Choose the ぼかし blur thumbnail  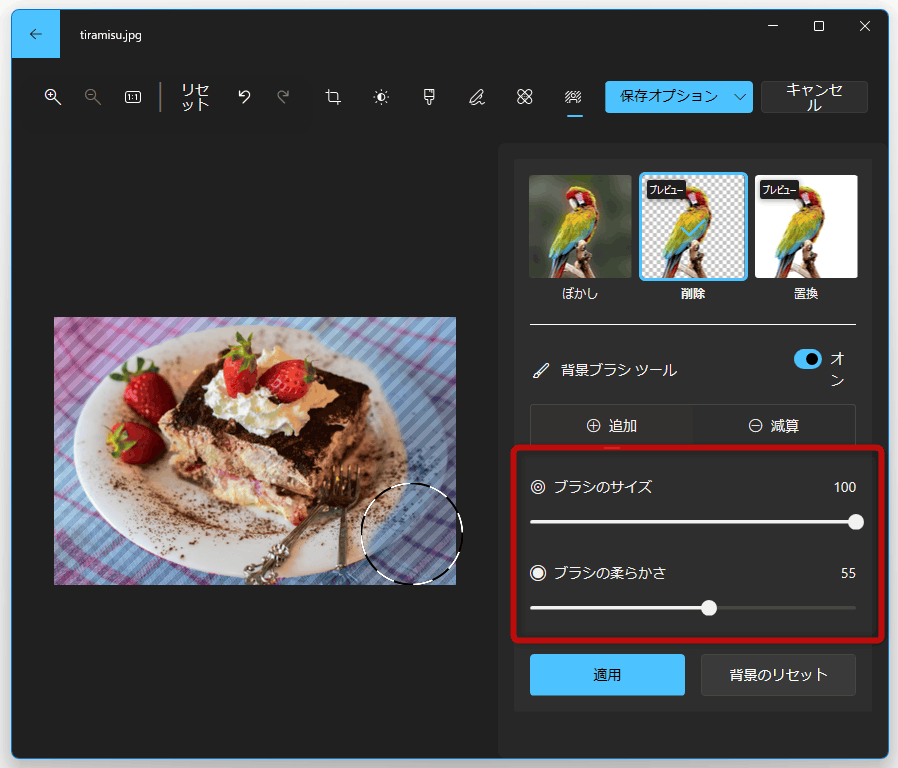(580, 227)
